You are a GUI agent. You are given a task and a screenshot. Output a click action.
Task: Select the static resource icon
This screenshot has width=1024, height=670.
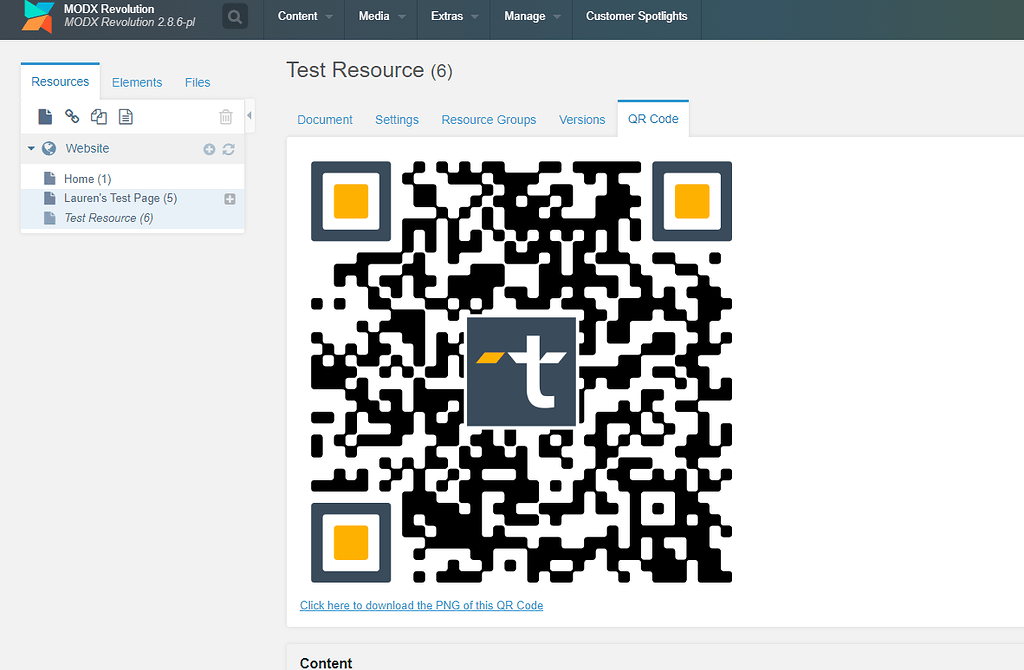tap(125, 116)
